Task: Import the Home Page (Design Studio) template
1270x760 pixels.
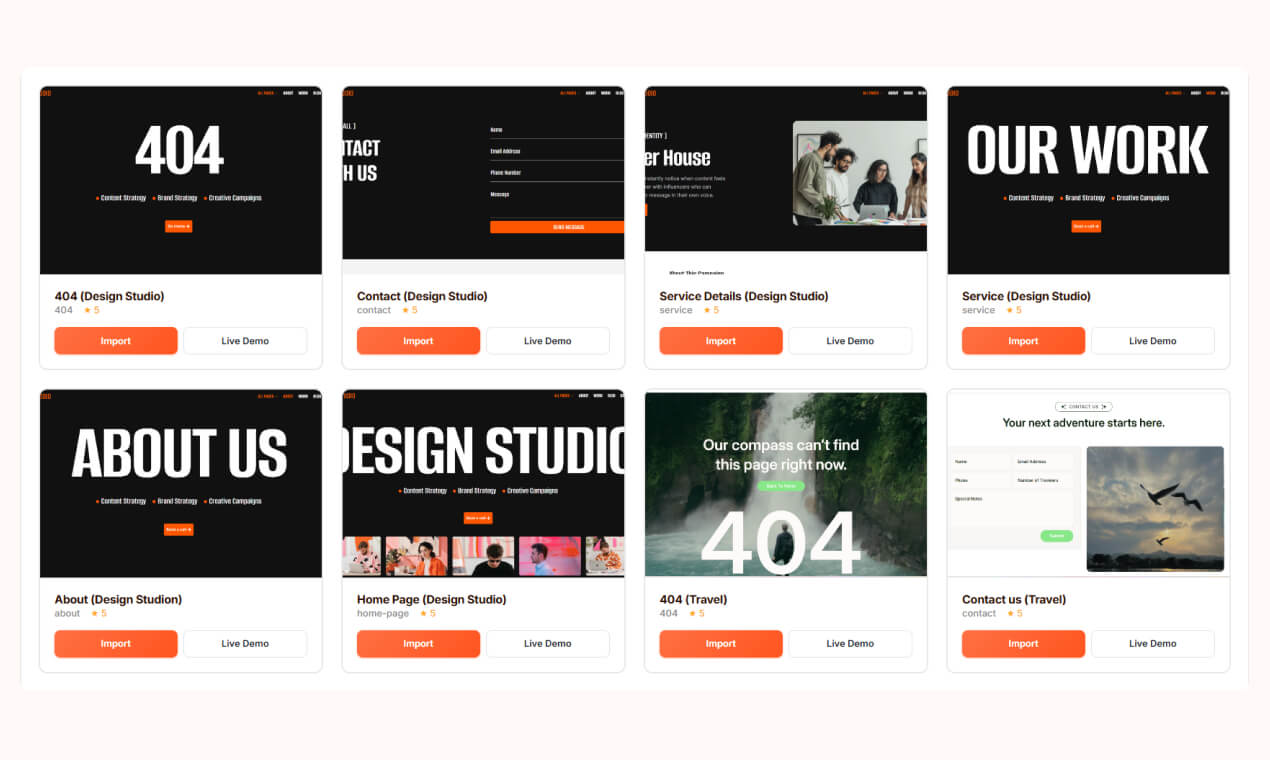Action: coord(418,644)
